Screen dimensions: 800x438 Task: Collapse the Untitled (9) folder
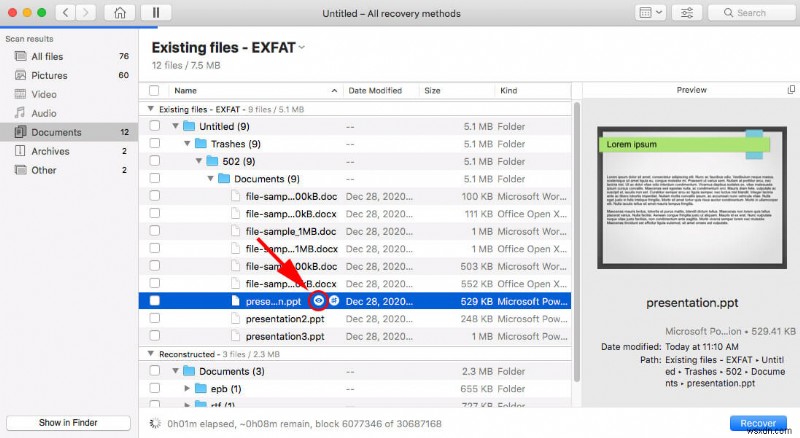(176, 126)
